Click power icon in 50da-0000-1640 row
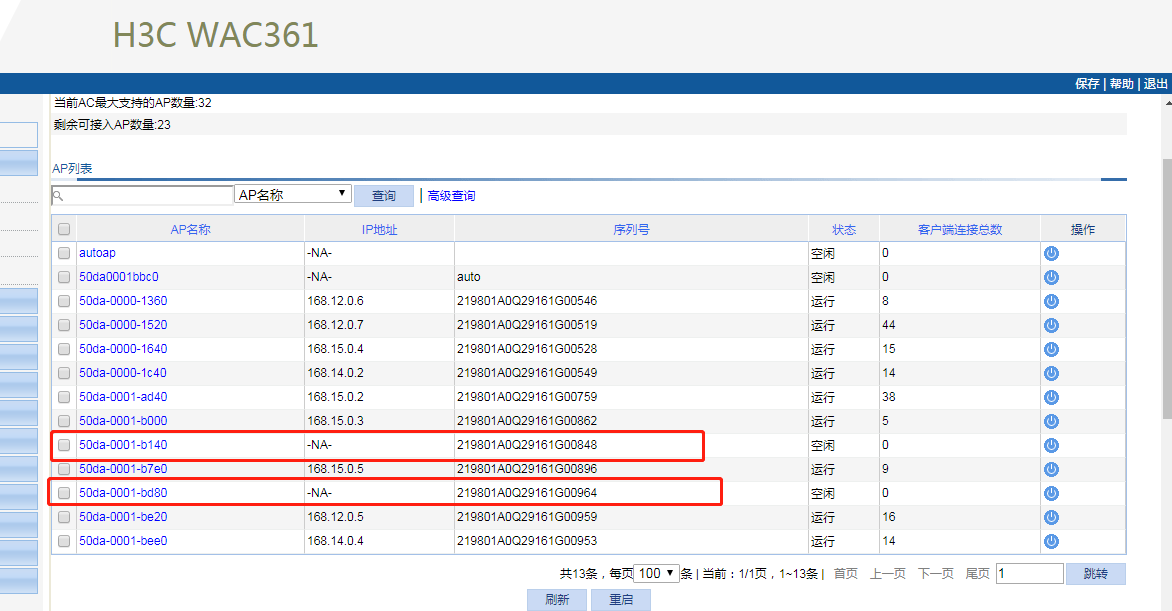Viewport: 1172px width, 611px height. [1051, 349]
